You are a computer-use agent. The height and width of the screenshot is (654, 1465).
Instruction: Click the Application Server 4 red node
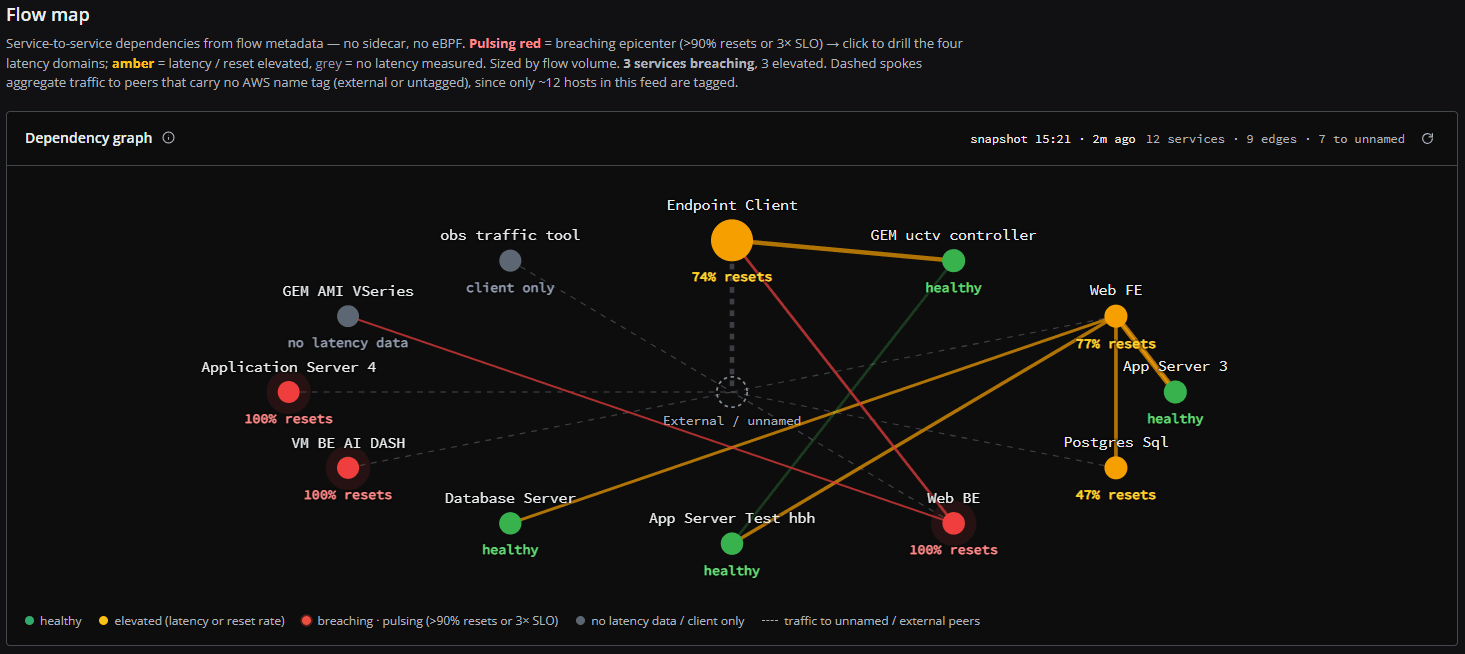click(288, 392)
